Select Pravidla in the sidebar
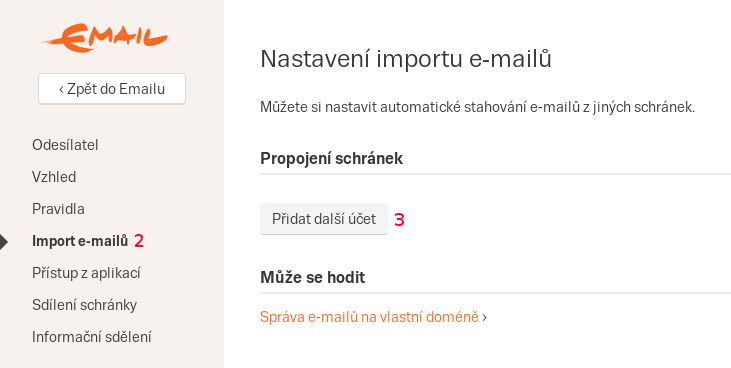Image resolution: width=731 pixels, height=368 pixels. click(58, 208)
